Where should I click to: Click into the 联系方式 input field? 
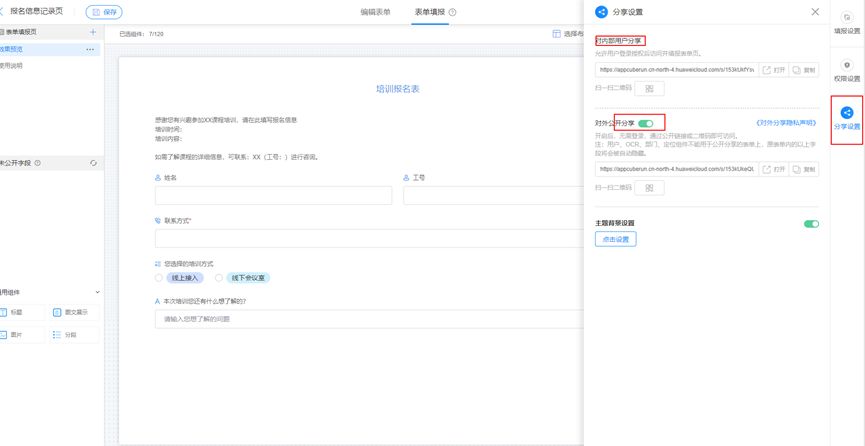pyautogui.click(x=369, y=238)
